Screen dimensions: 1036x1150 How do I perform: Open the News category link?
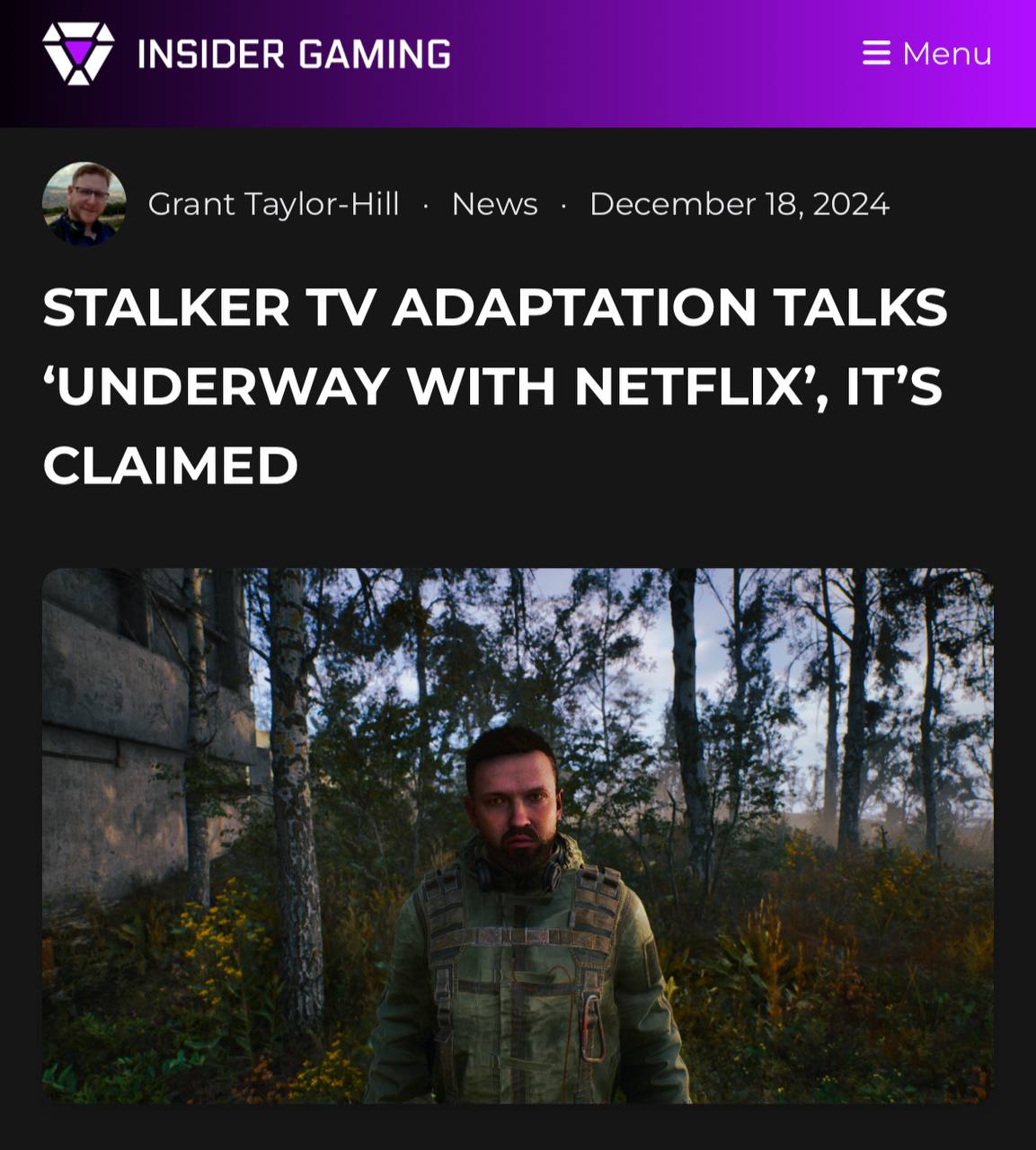(x=494, y=204)
